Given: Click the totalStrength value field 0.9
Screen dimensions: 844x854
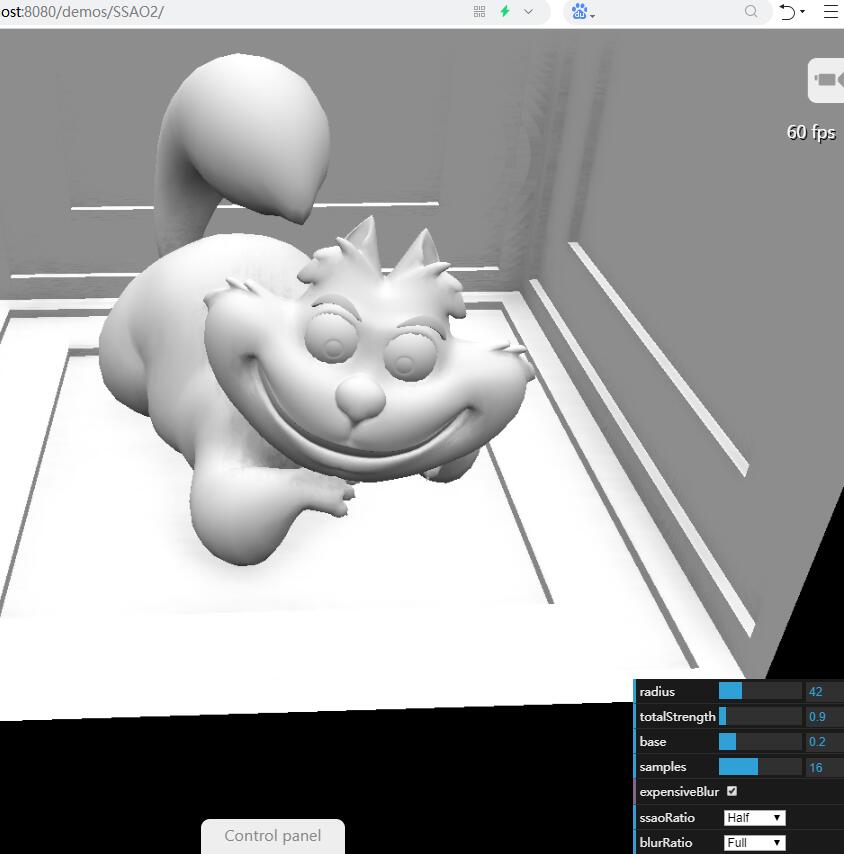Looking at the screenshot, I should [x=824, y=716].
